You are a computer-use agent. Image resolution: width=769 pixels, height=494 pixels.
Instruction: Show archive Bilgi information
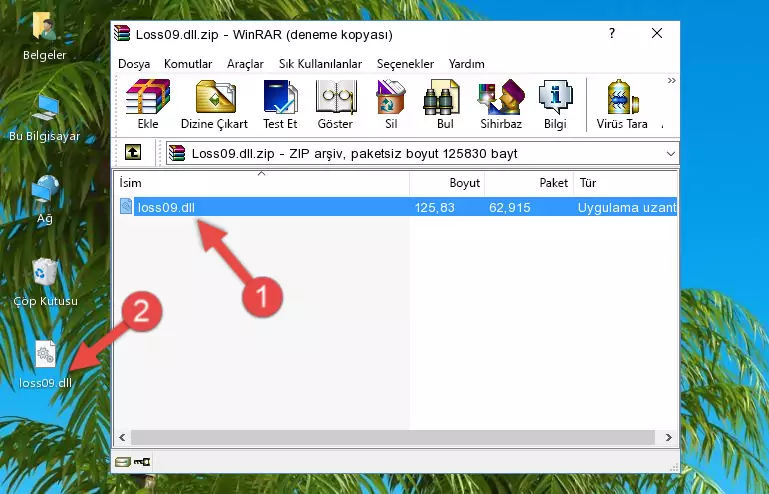(x=555, y=104)
